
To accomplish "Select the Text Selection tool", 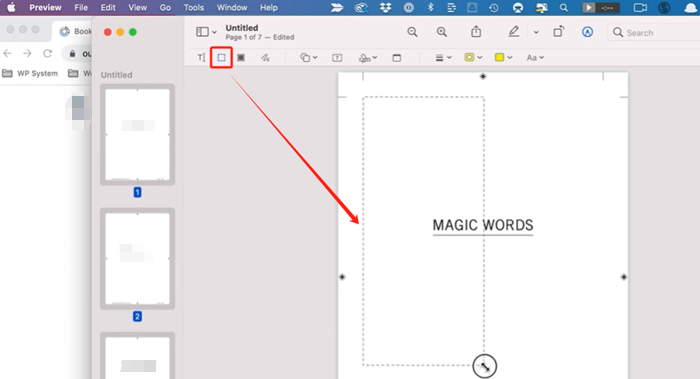I will [x=201, y=58].
